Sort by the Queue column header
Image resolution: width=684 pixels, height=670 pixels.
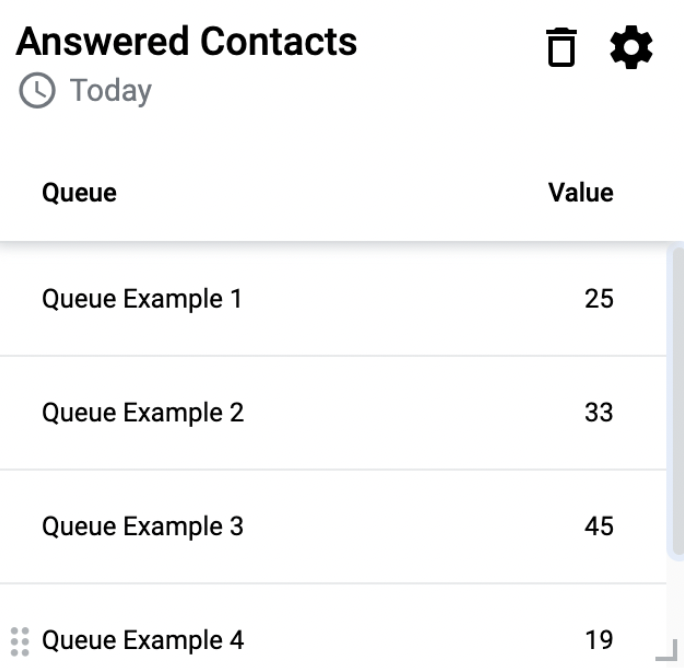click(x=79, y=193)
